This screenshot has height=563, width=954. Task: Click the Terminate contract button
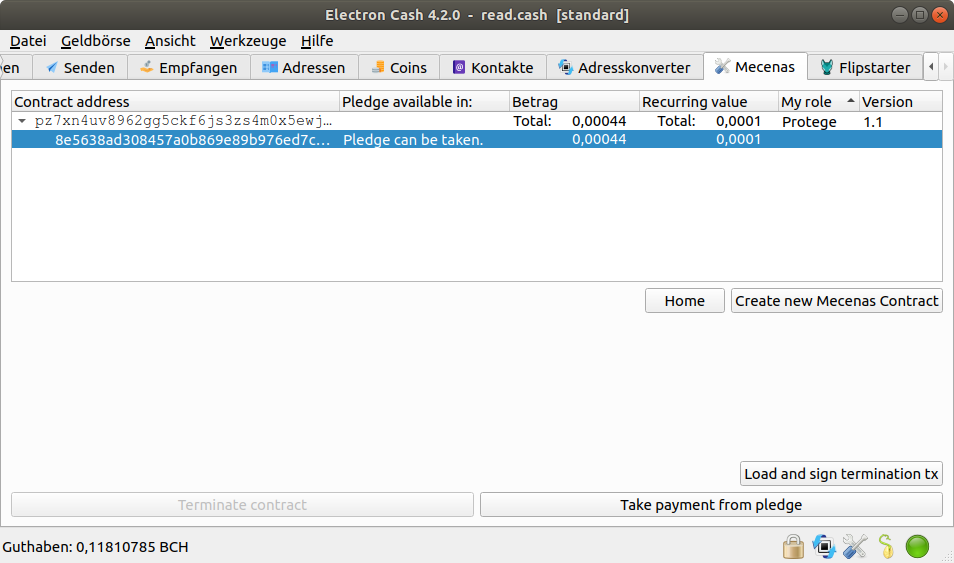tap(242, 505)
